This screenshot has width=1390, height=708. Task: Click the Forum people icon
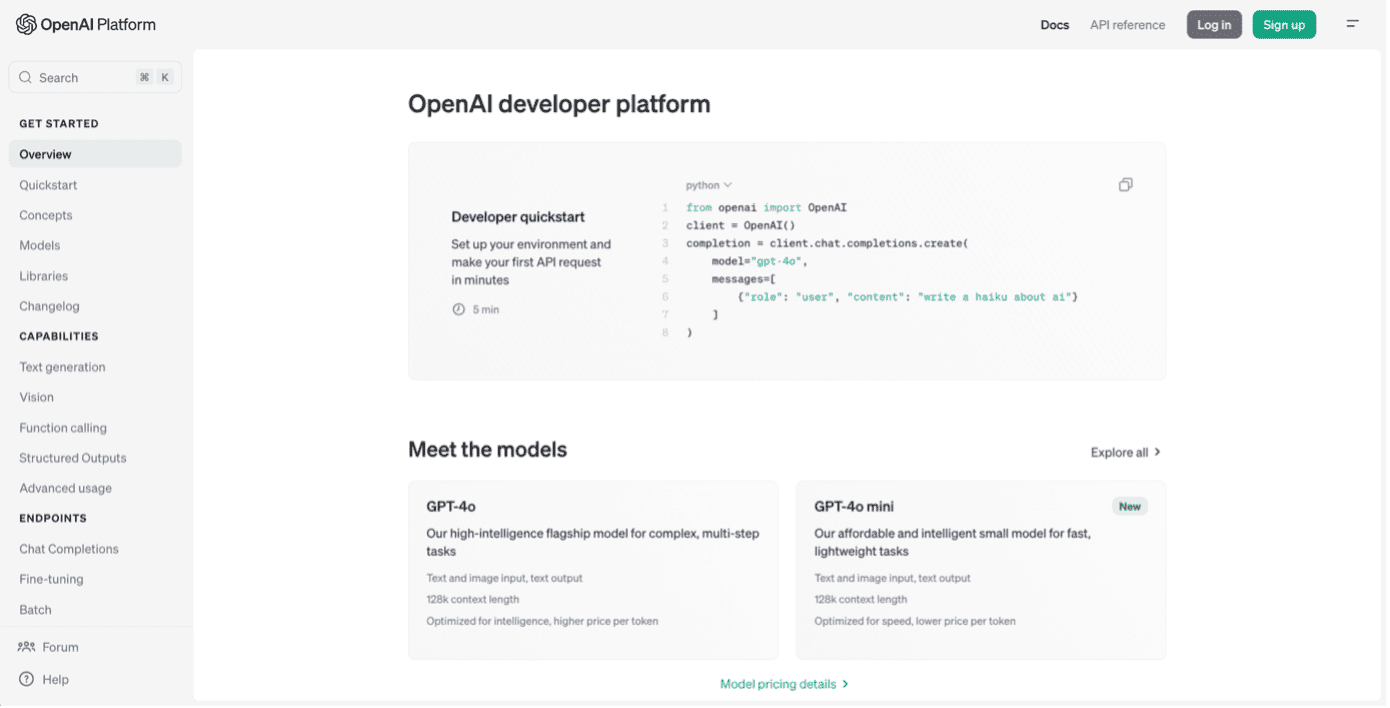coord(27,648)
